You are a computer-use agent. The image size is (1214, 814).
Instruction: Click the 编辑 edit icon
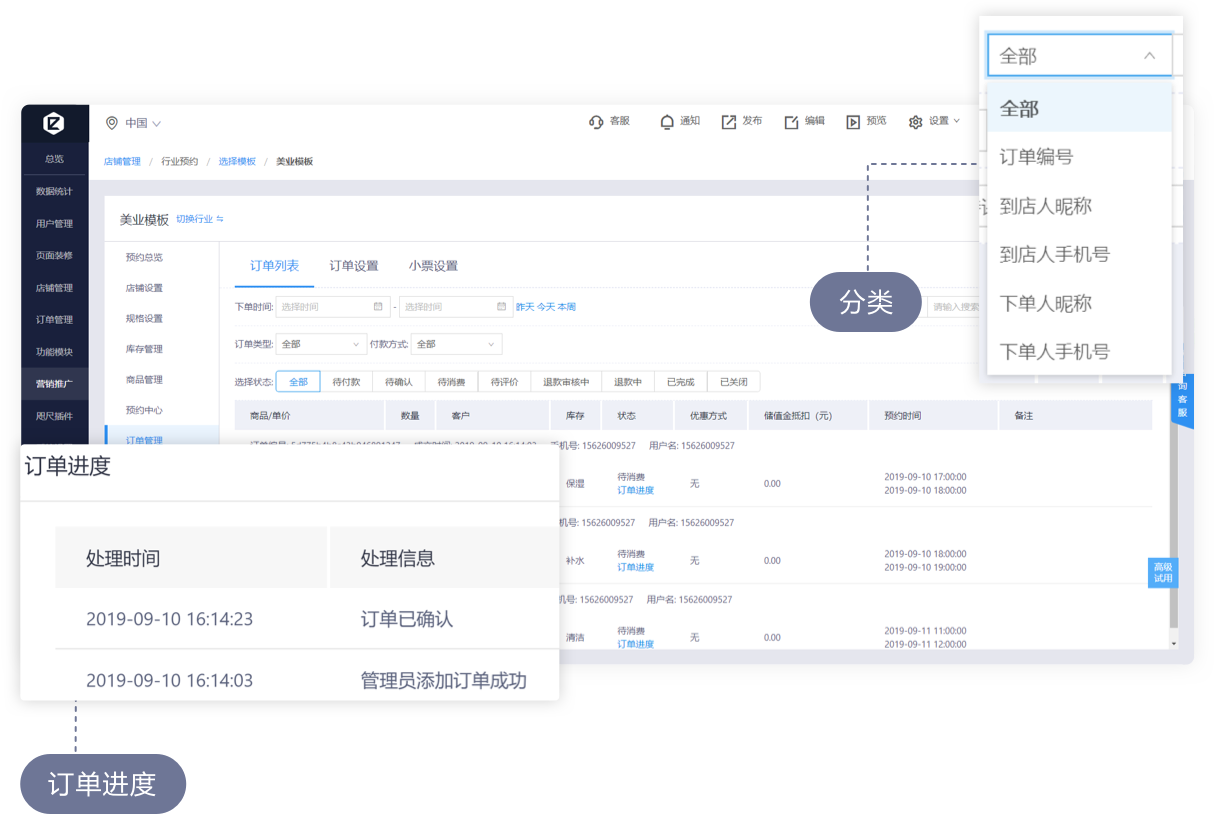(x=792, y=122)
